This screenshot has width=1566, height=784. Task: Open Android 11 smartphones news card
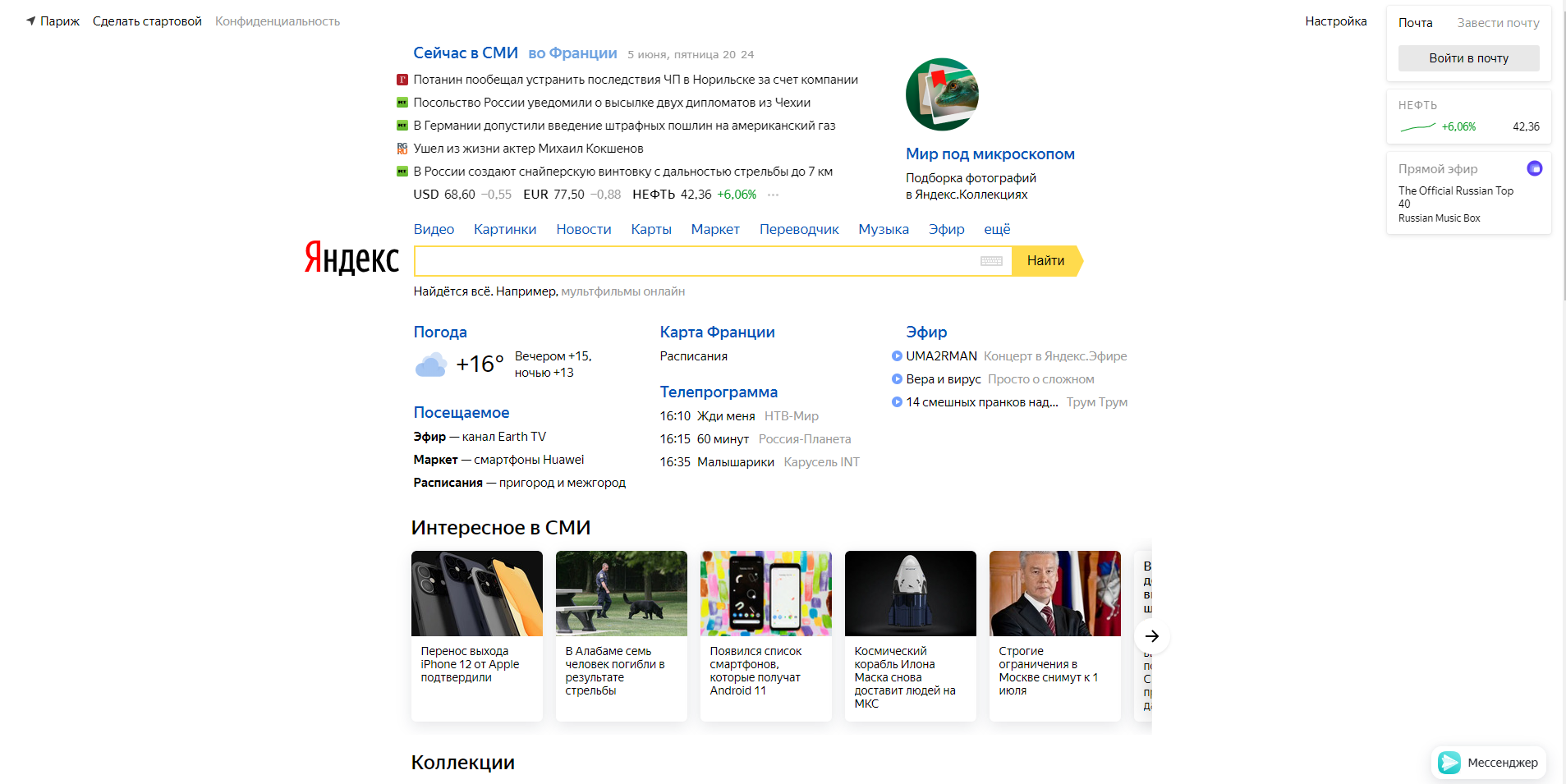coord(766,636)
